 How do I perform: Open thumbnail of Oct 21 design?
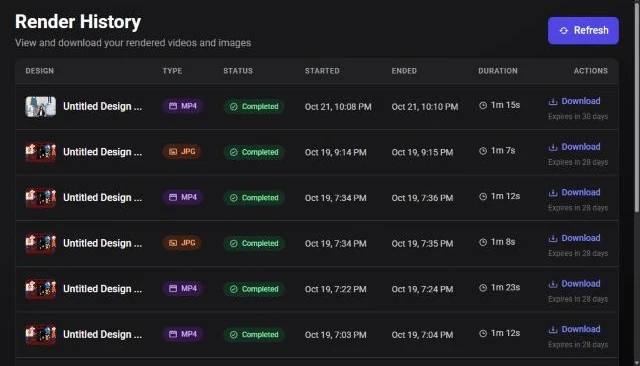point(41,106)
